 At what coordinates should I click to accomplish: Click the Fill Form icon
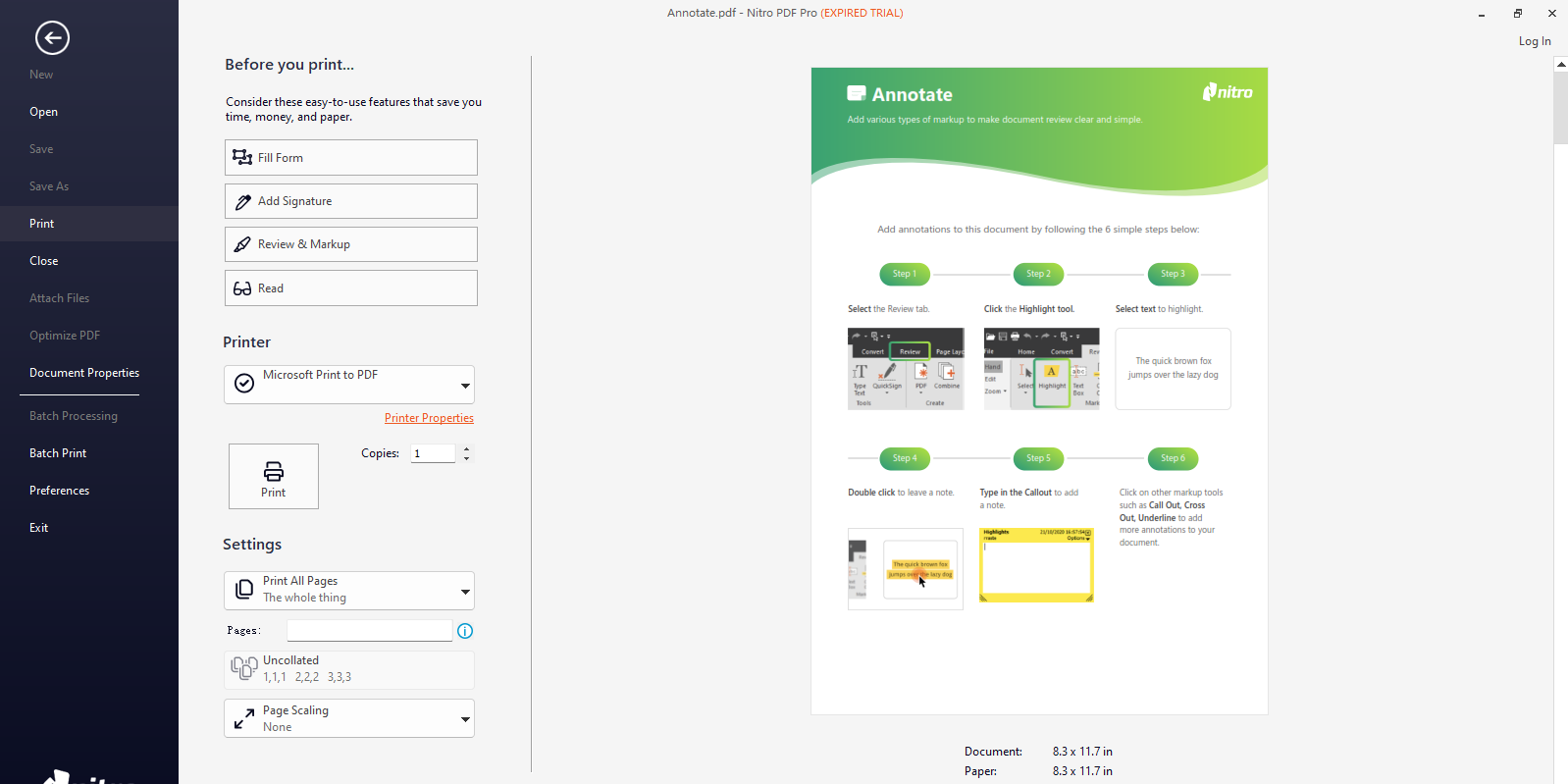pyautogui.click(x=242, y=157)
